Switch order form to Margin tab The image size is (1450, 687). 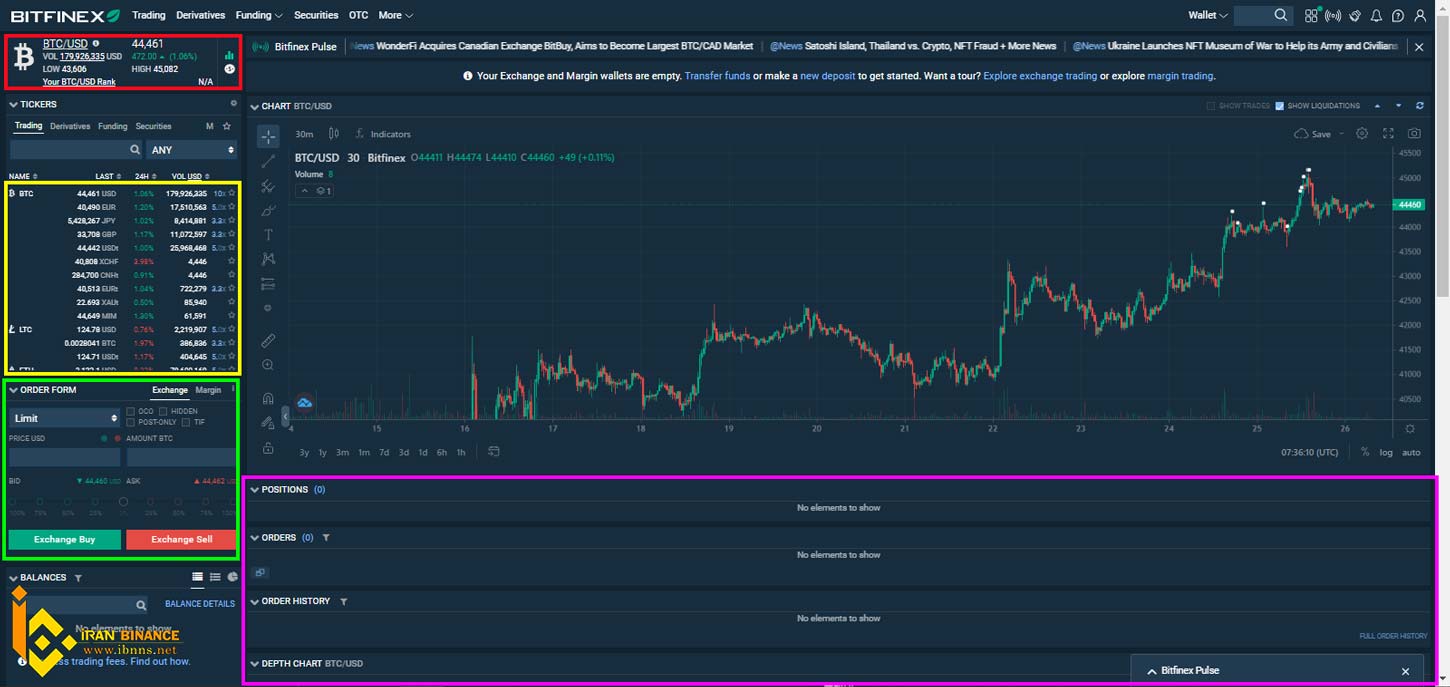[x=208, y=390]
